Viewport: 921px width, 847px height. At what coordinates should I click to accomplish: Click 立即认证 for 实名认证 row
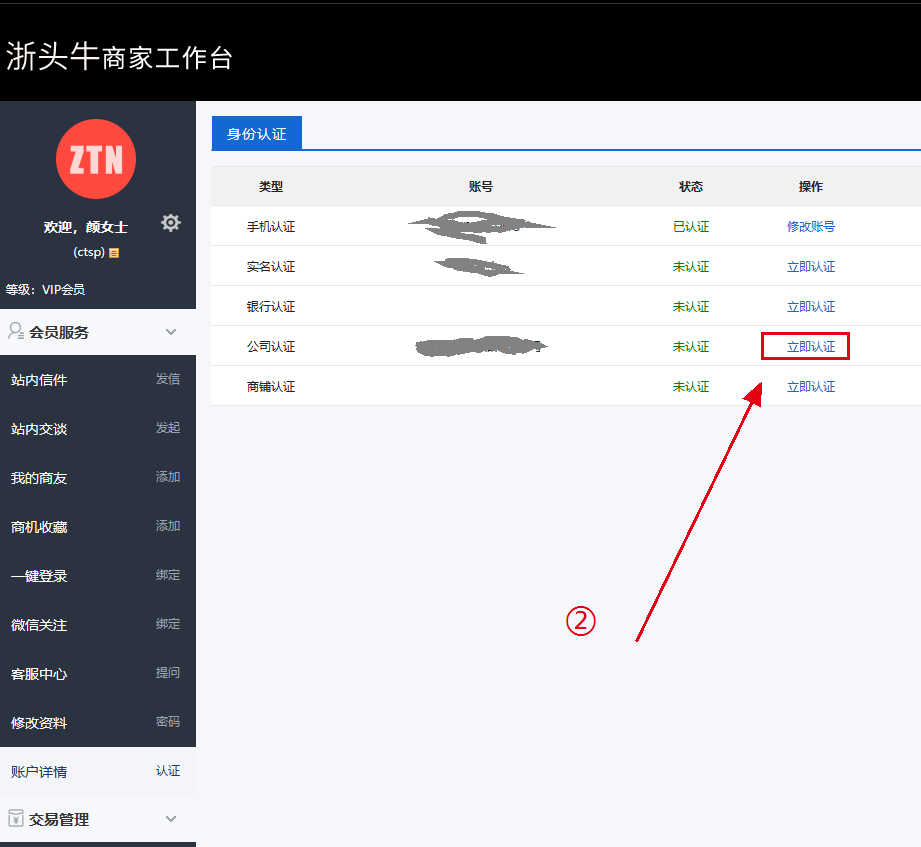[x=810, y=267]
